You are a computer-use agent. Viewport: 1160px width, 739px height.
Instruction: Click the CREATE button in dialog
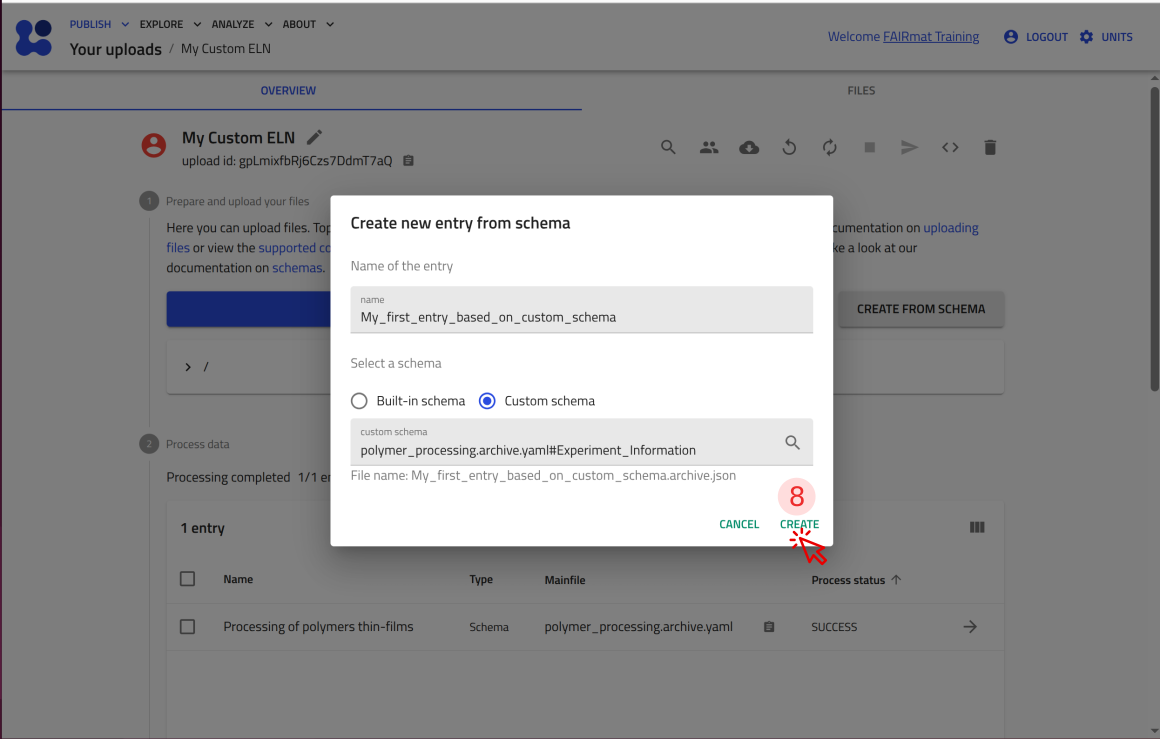click(799, 524)
